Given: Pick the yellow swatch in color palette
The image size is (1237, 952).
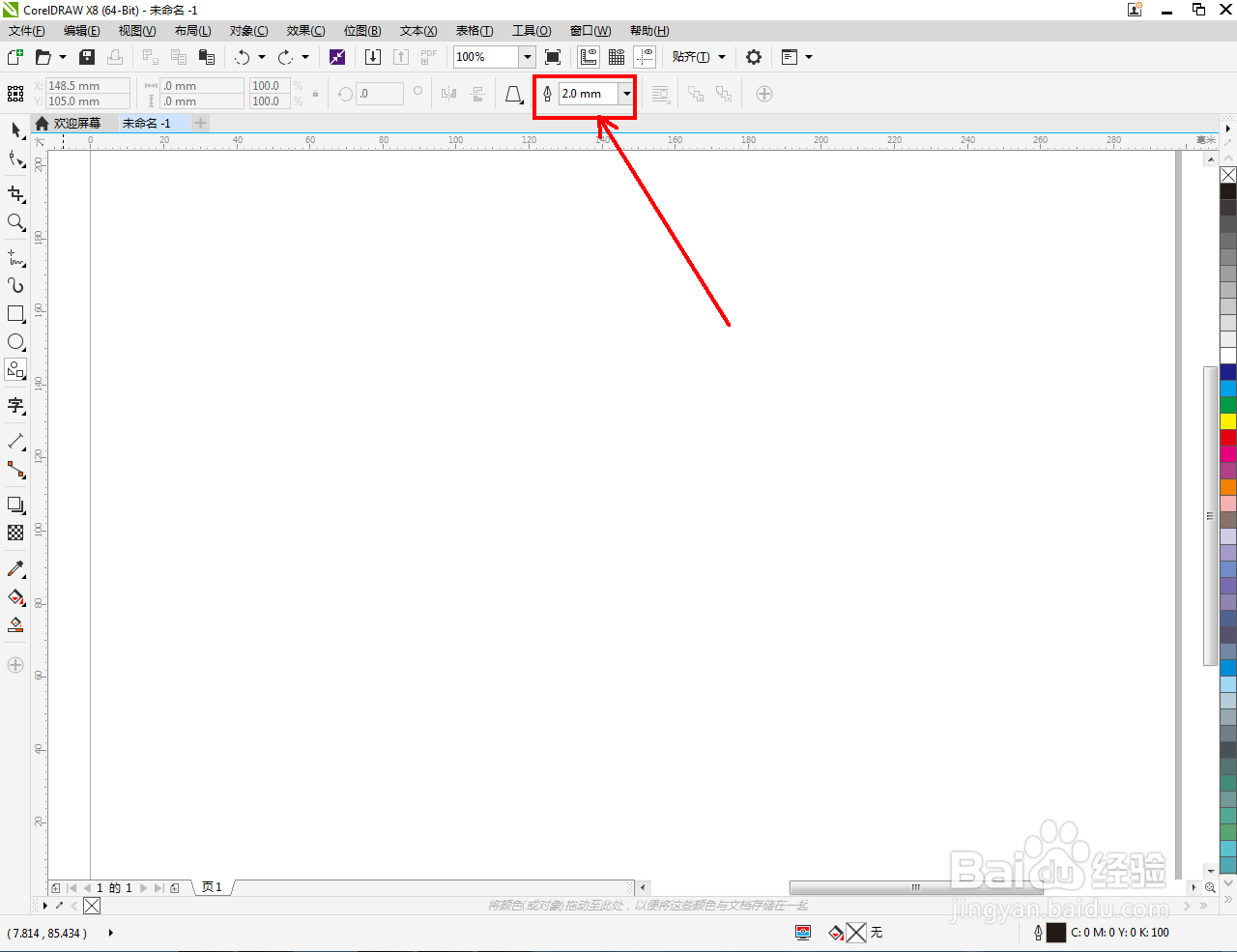Looking at the screenshot, I should [x=1228, y=421].
